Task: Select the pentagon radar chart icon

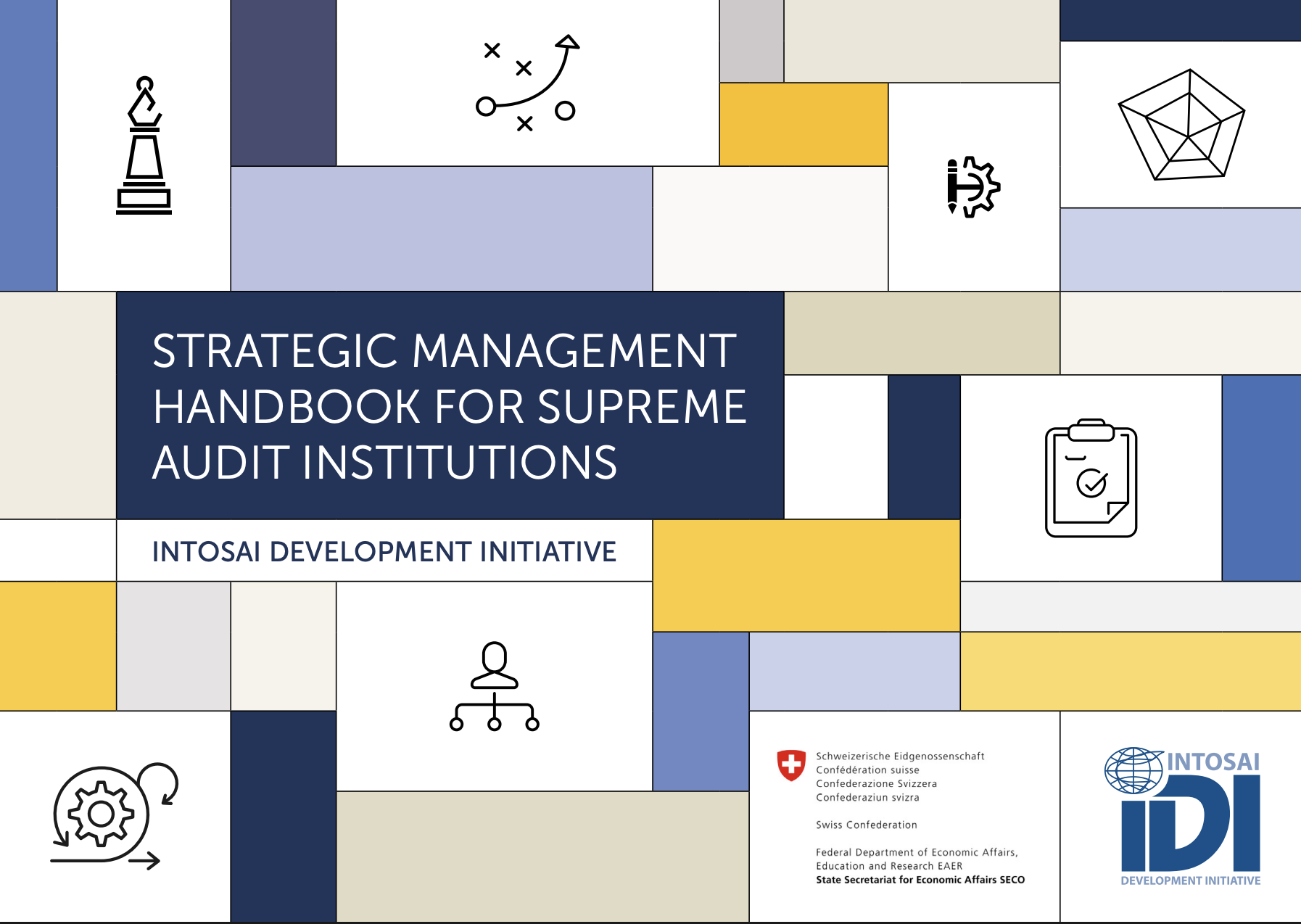Action: point(1181,125)
